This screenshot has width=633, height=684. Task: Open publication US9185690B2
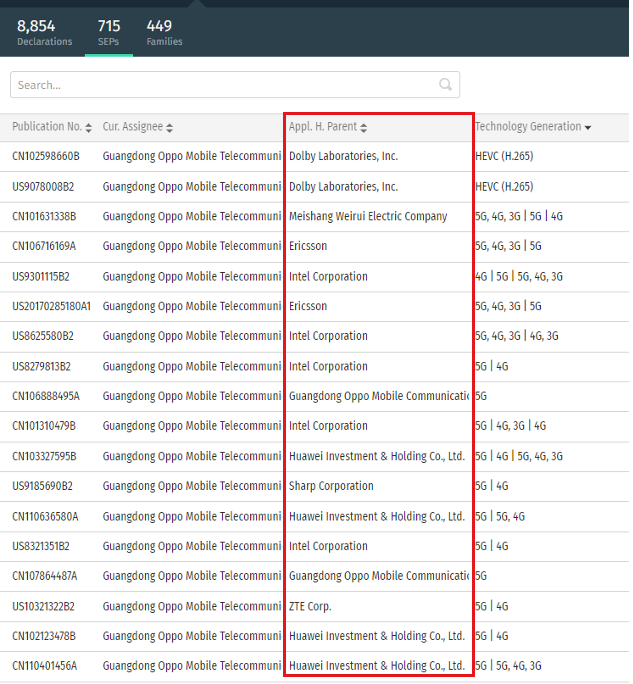click(42, 486)
